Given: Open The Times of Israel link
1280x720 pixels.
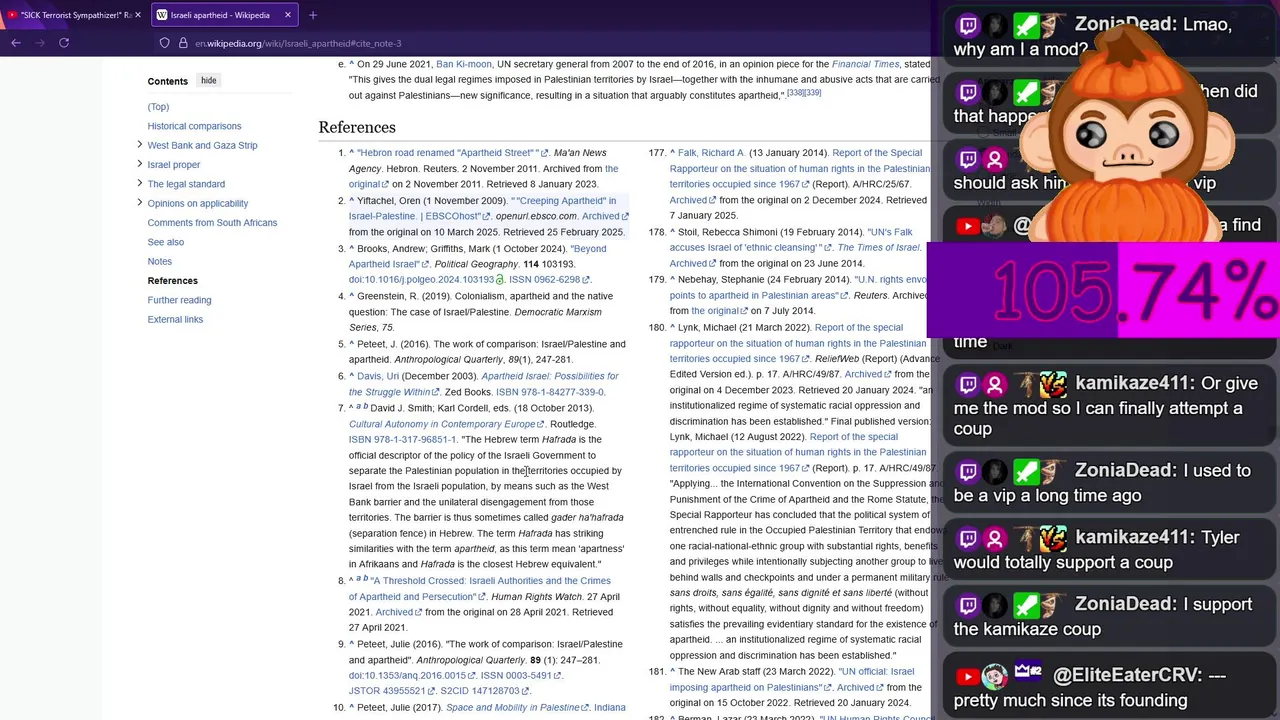Looking at the screenshot, I should pos(878,248).
